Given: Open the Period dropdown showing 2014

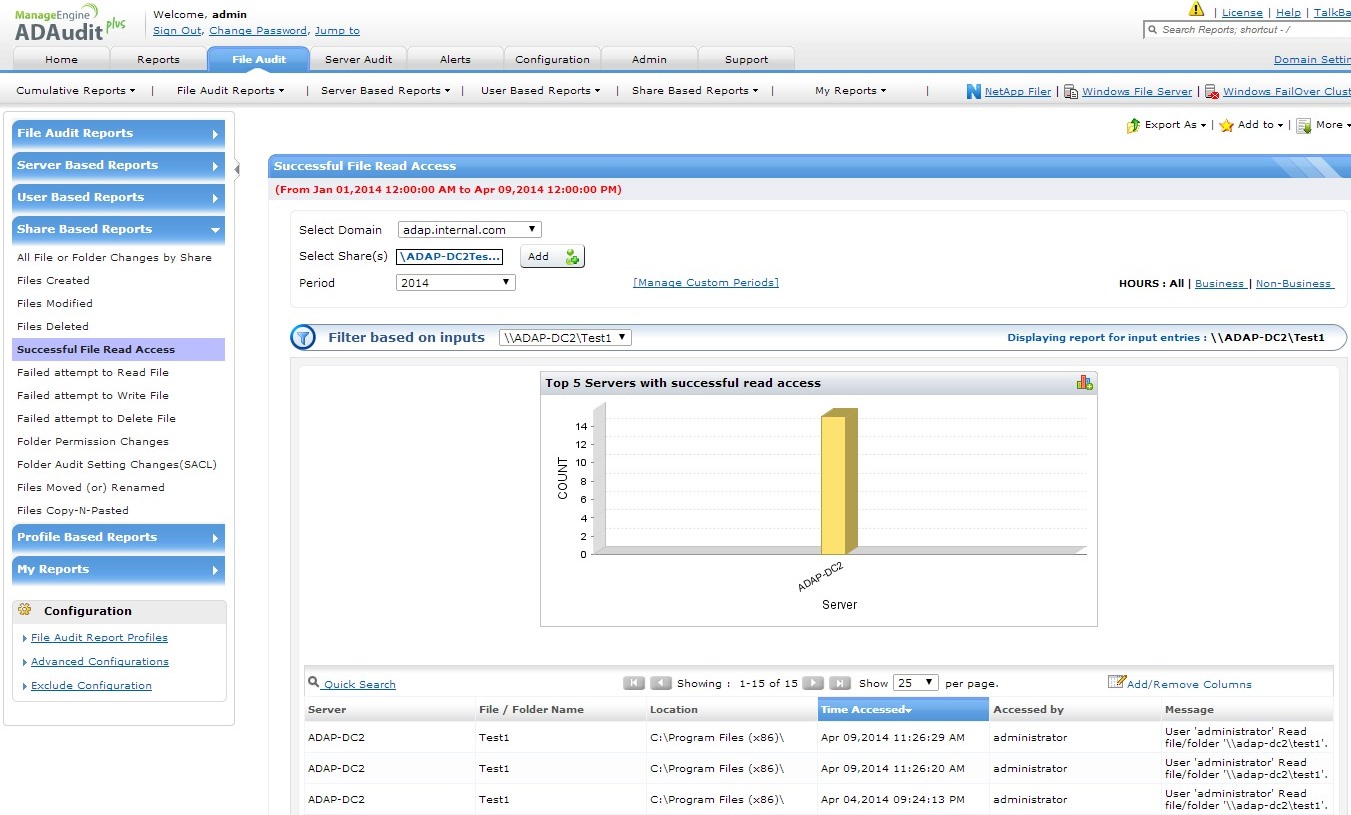Looking at the screenshot, I should [456, 283].
